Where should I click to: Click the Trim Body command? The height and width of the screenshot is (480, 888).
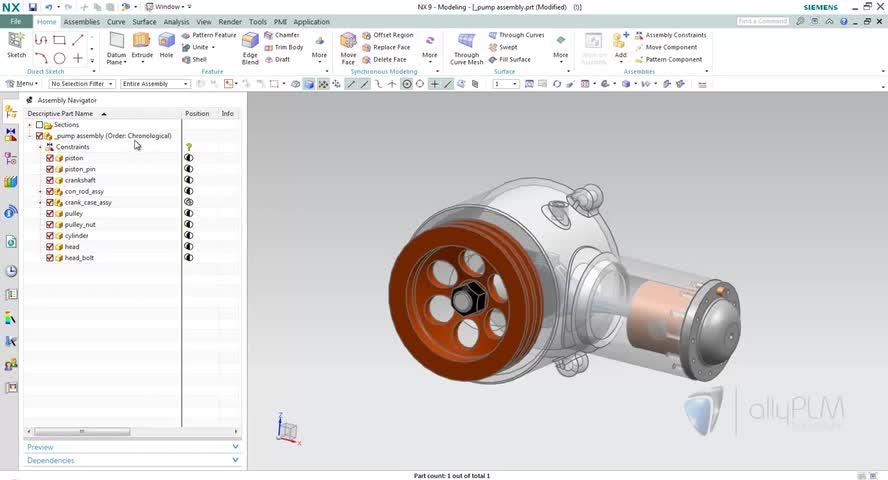click(284, 48)
